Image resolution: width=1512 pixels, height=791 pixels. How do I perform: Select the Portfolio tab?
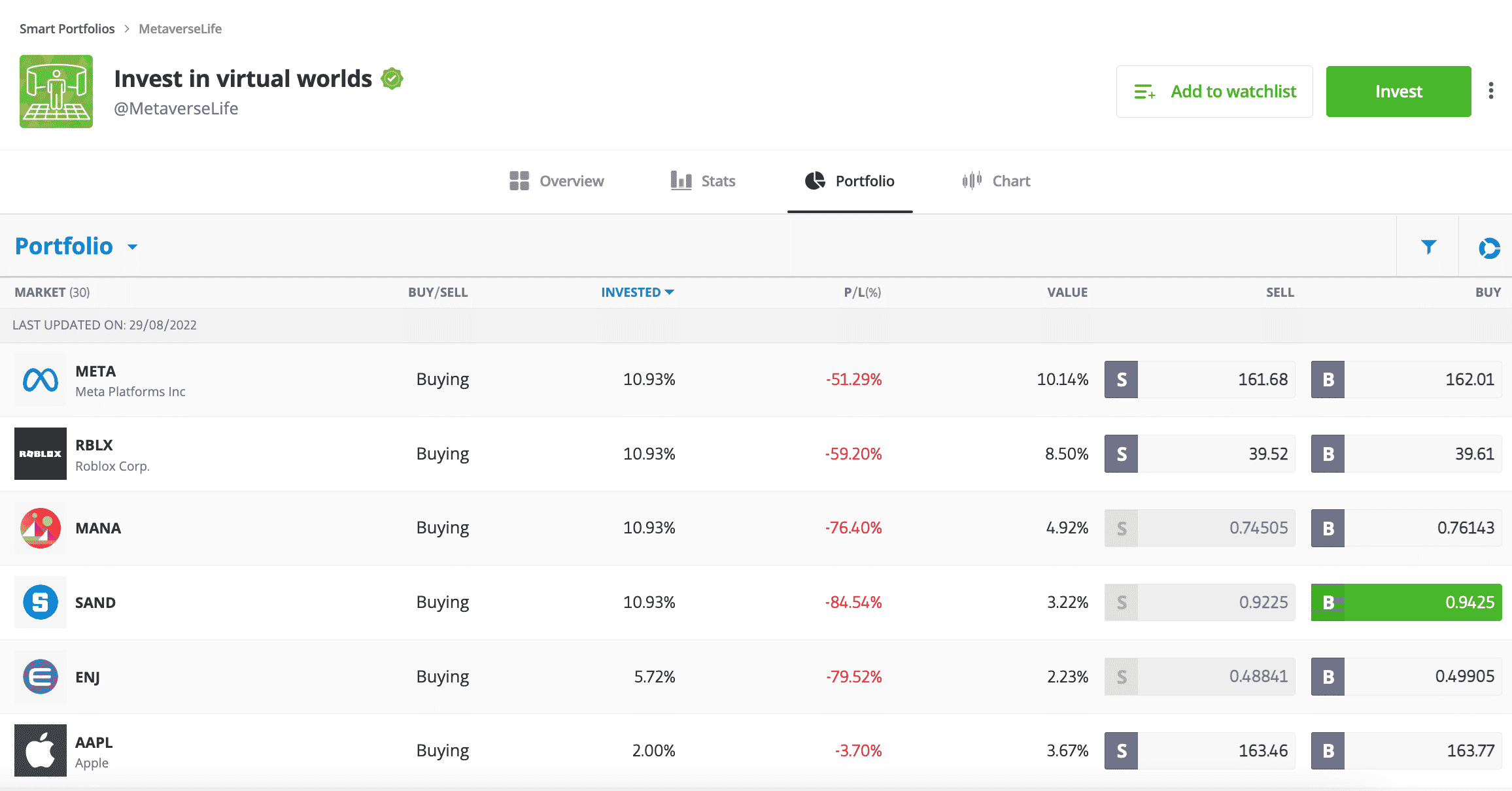pos(850,181)
